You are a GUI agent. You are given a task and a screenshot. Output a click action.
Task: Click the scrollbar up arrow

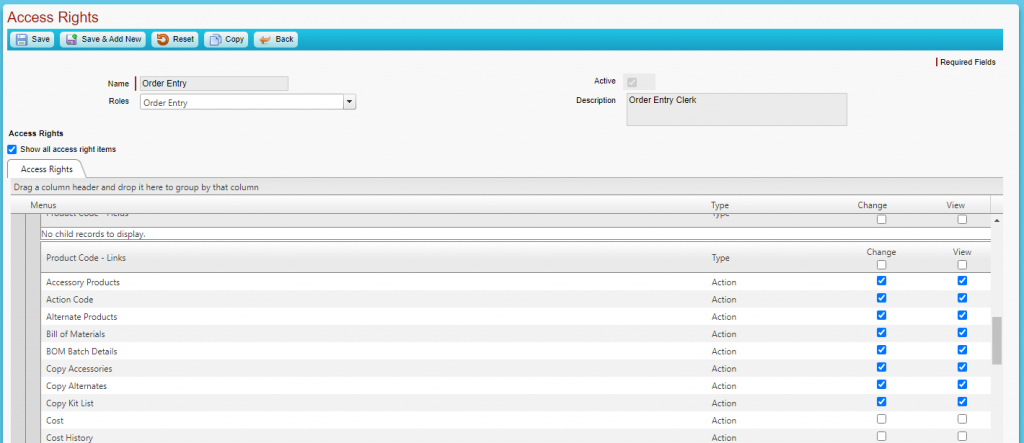pos(997,221)
